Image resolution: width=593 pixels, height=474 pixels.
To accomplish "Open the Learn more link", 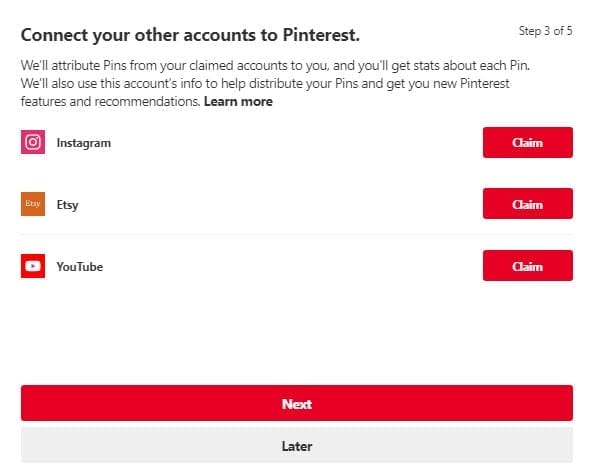I will tap(238, 101).
